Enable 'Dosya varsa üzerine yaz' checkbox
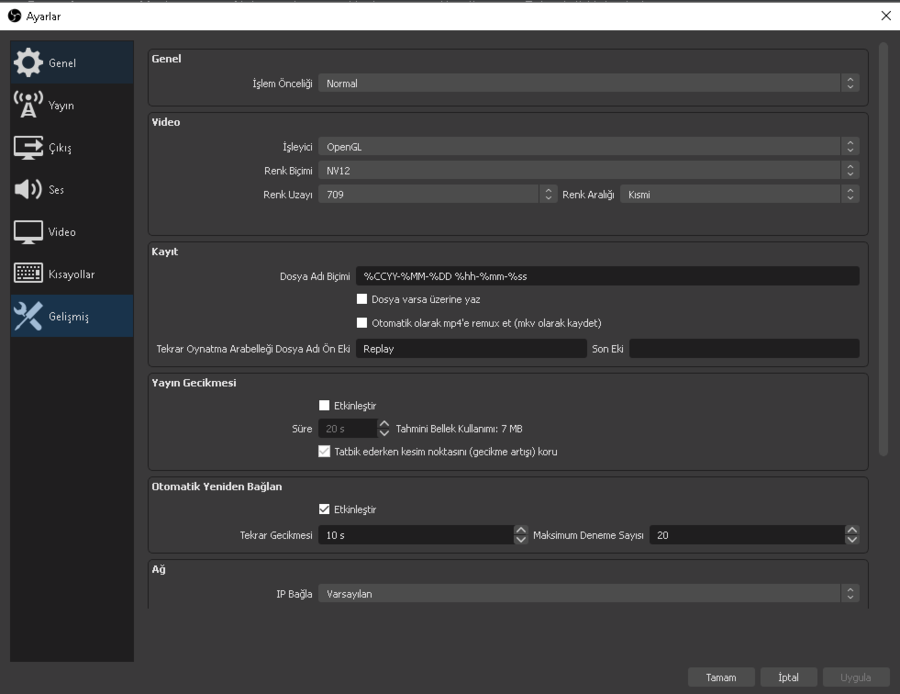This screenshot has height=694, width=900. click(362, 299)
